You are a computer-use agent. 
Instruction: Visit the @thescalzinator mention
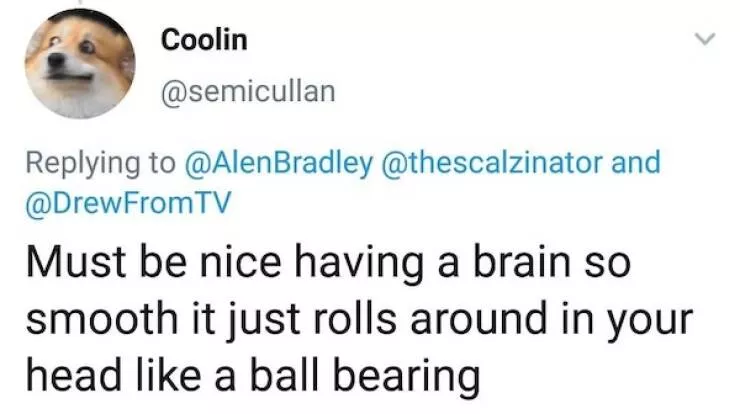tap(494, 163)
